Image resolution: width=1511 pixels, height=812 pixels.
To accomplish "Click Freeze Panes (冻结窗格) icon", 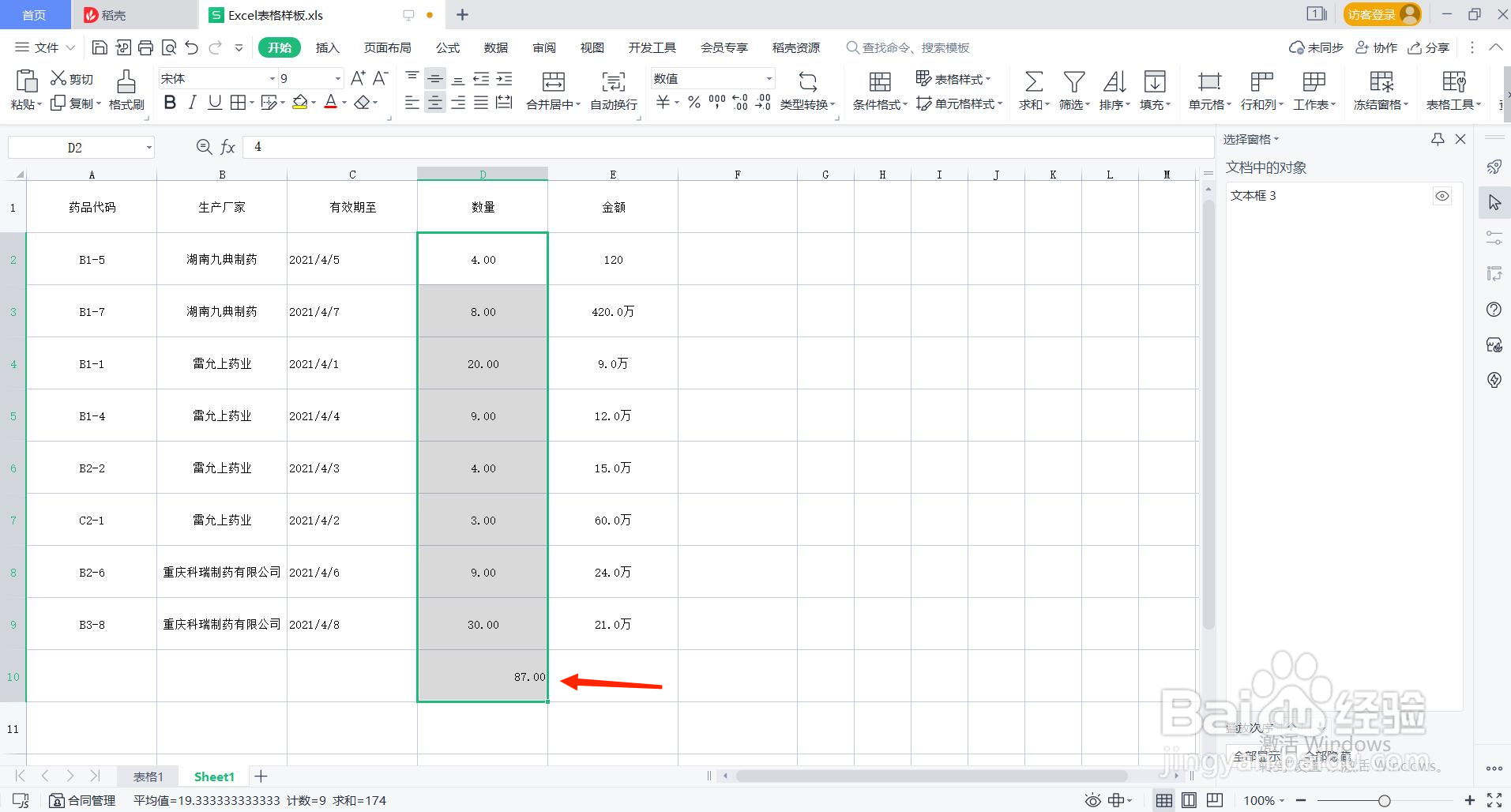I will pos(1381,82).
